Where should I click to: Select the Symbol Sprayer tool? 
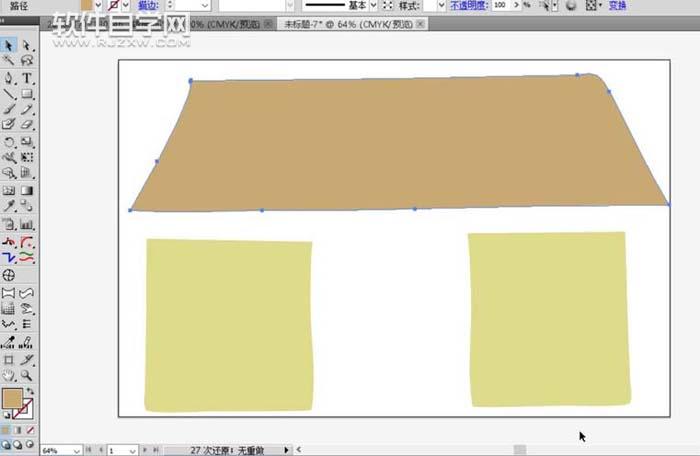click(8, 224)
